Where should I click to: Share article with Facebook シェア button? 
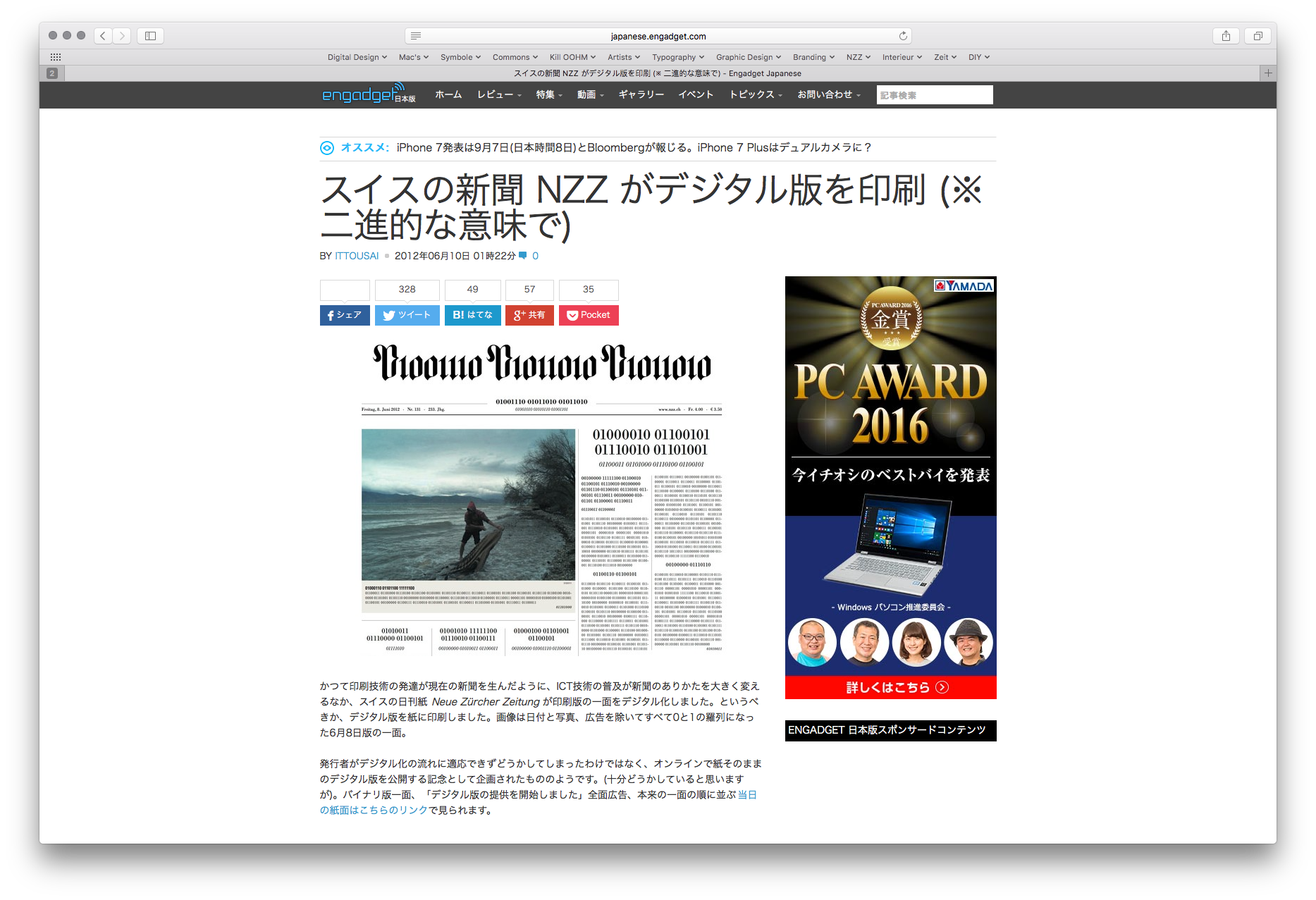click(345, 315)
